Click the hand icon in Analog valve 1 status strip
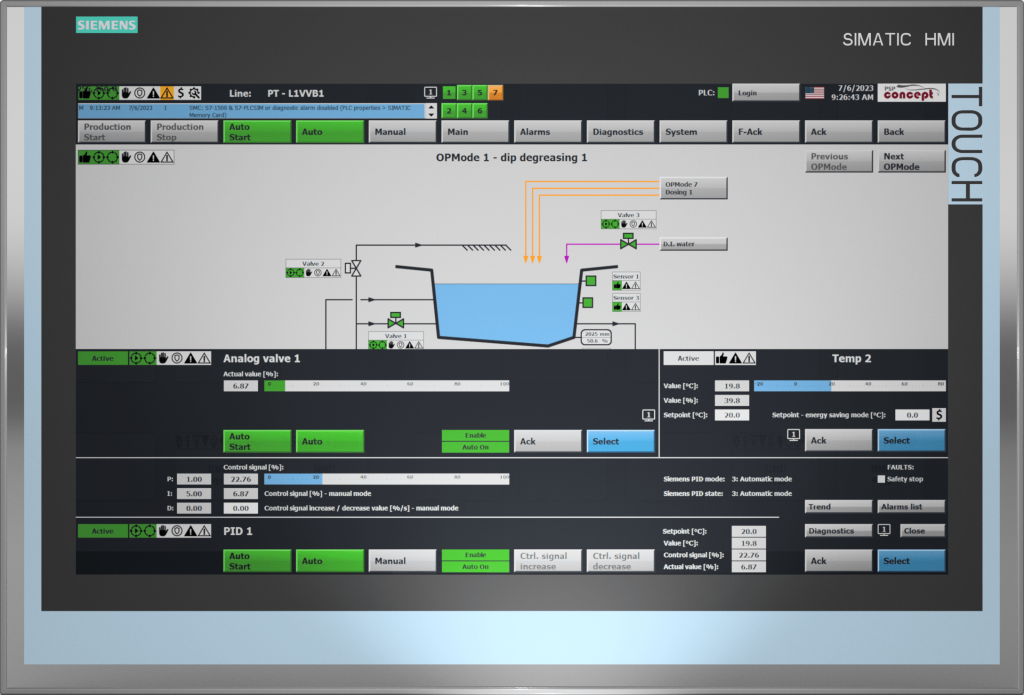1024x695 pixels. point(163,358)
